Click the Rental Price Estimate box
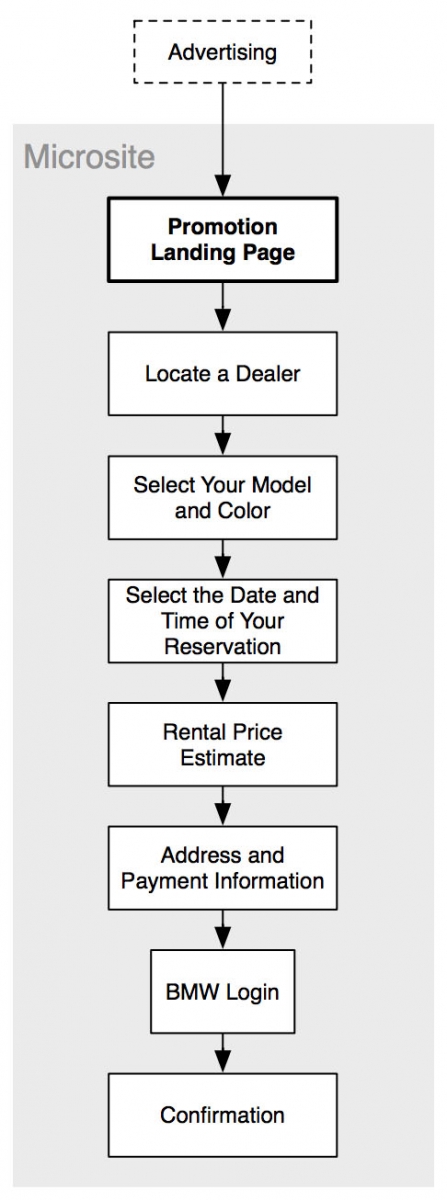 (x=222, y=744)
